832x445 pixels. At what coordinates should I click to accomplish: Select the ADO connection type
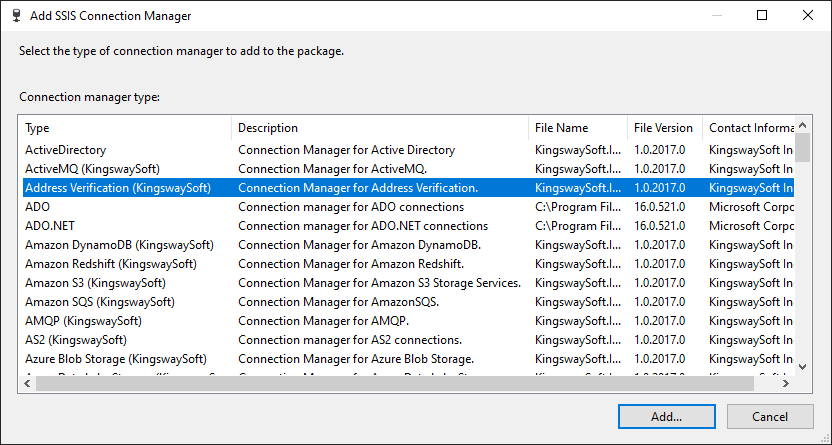pyautogui.click(x=408, y=207)
